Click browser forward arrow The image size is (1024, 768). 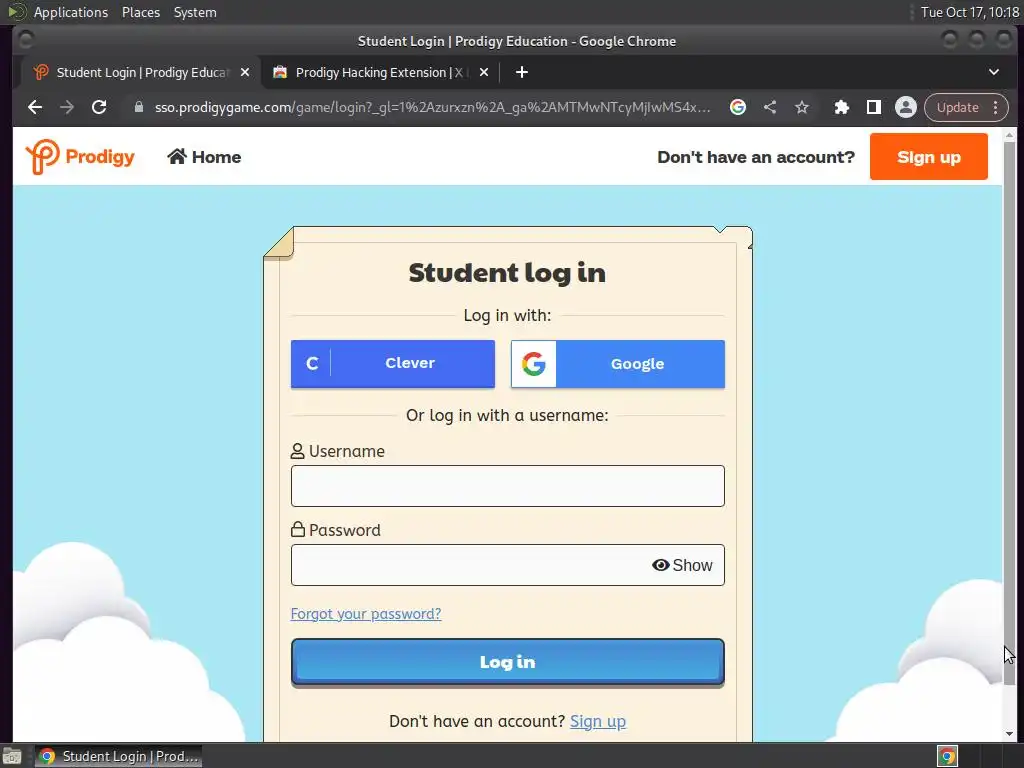click(67, 107)
